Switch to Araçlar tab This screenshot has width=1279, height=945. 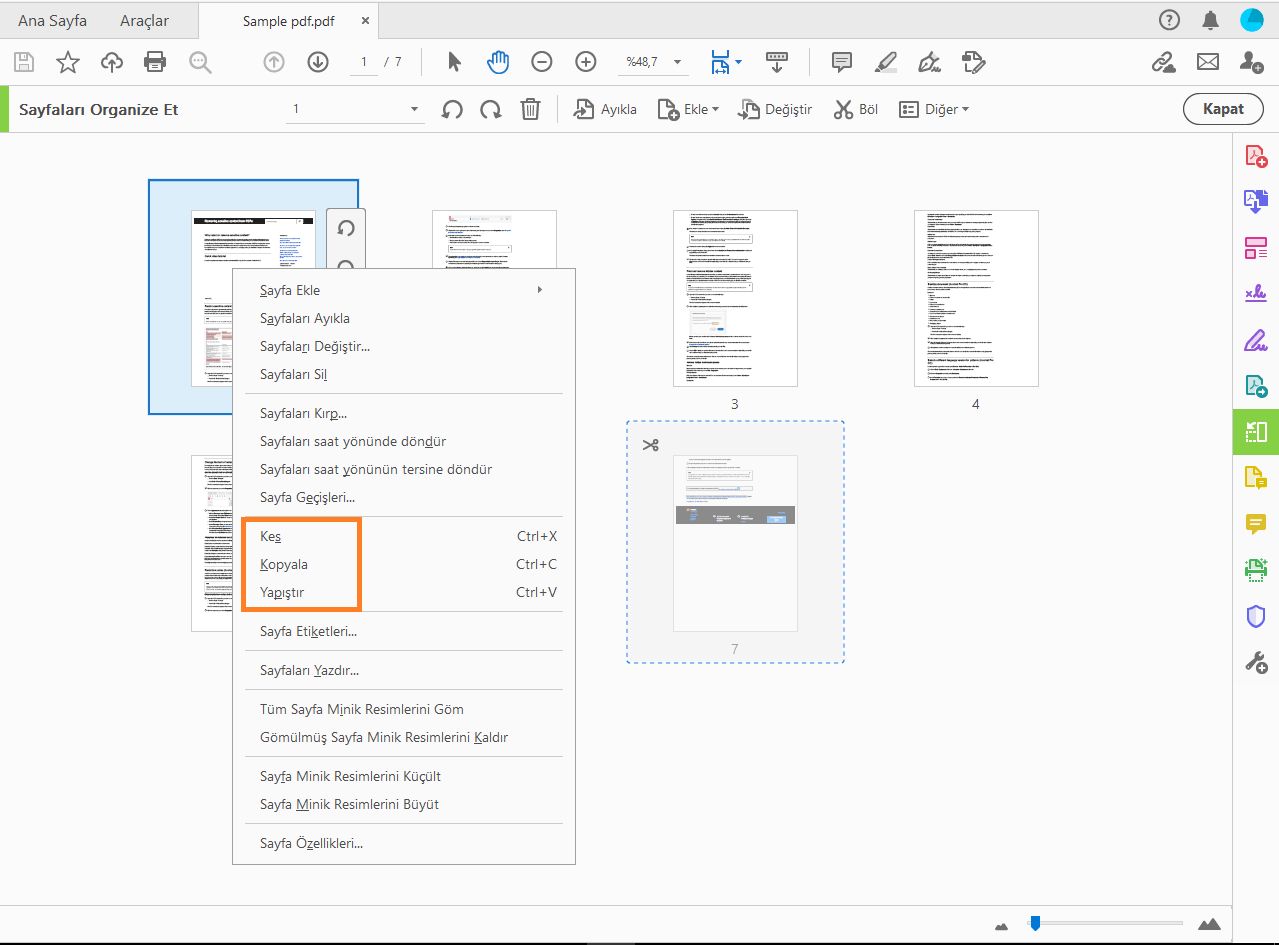(x=144, y=20)
